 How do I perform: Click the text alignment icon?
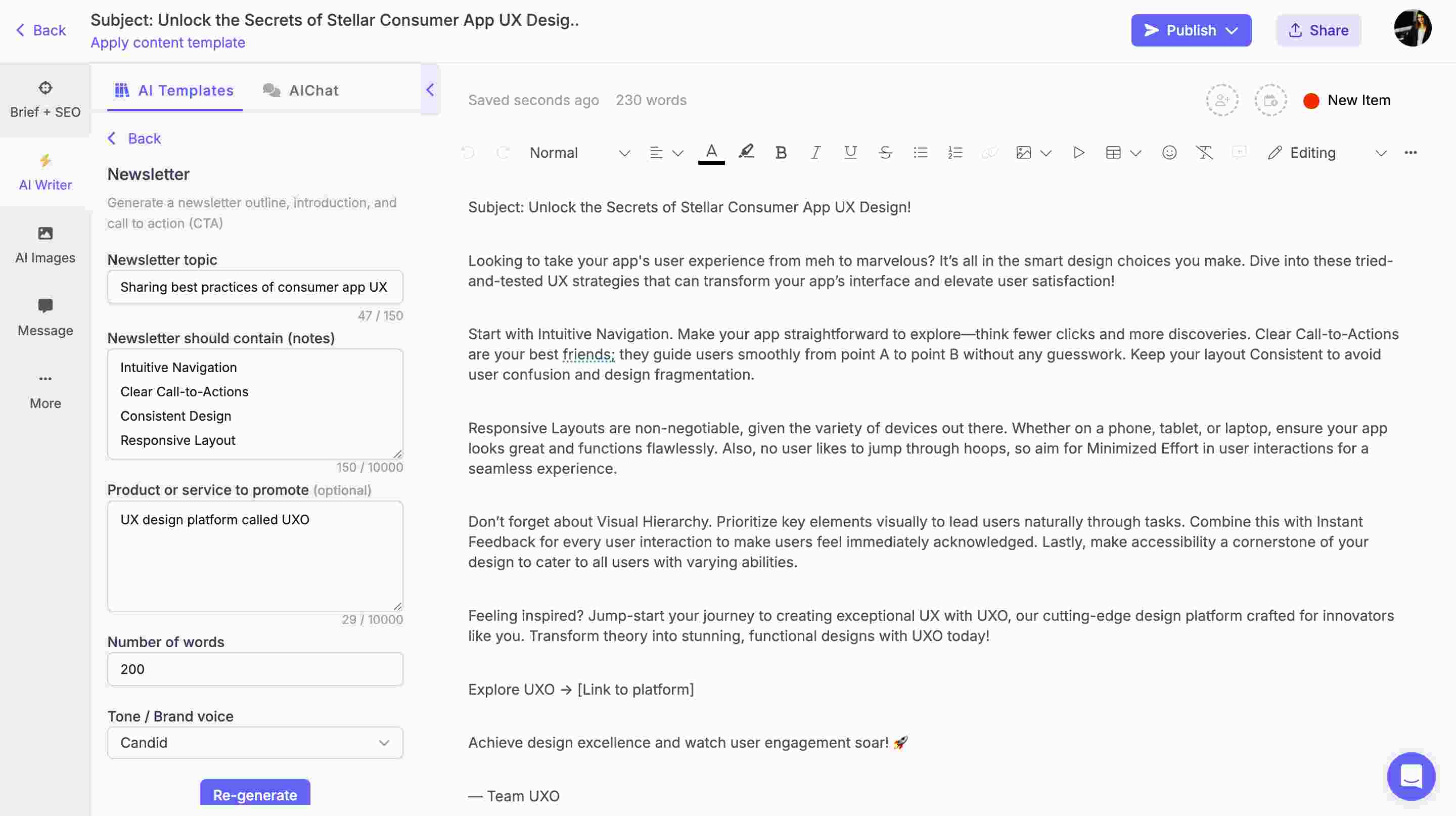[x=656, y=153]
